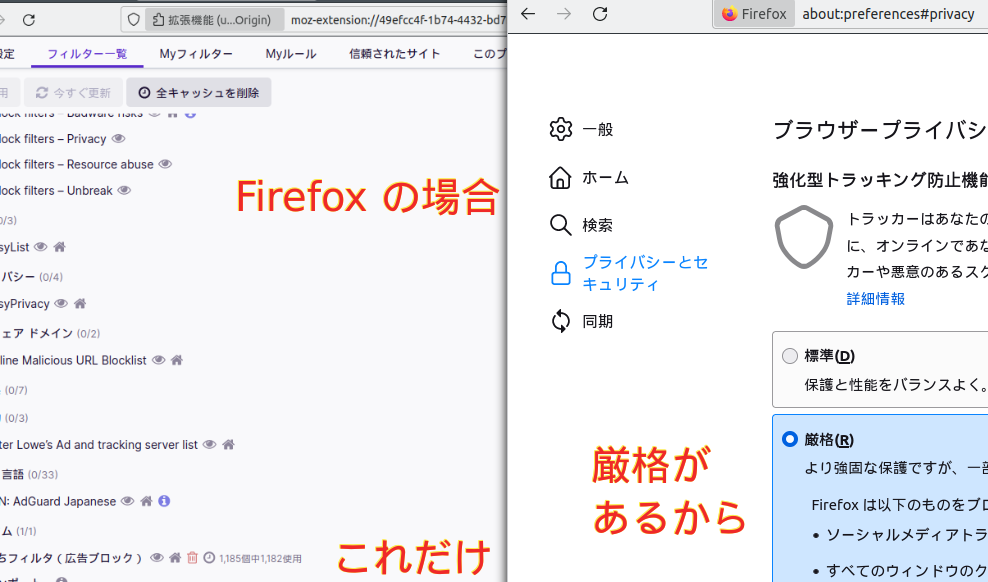
Task: Select 厳格 tracking protection radio button
Action: (790, 439)
